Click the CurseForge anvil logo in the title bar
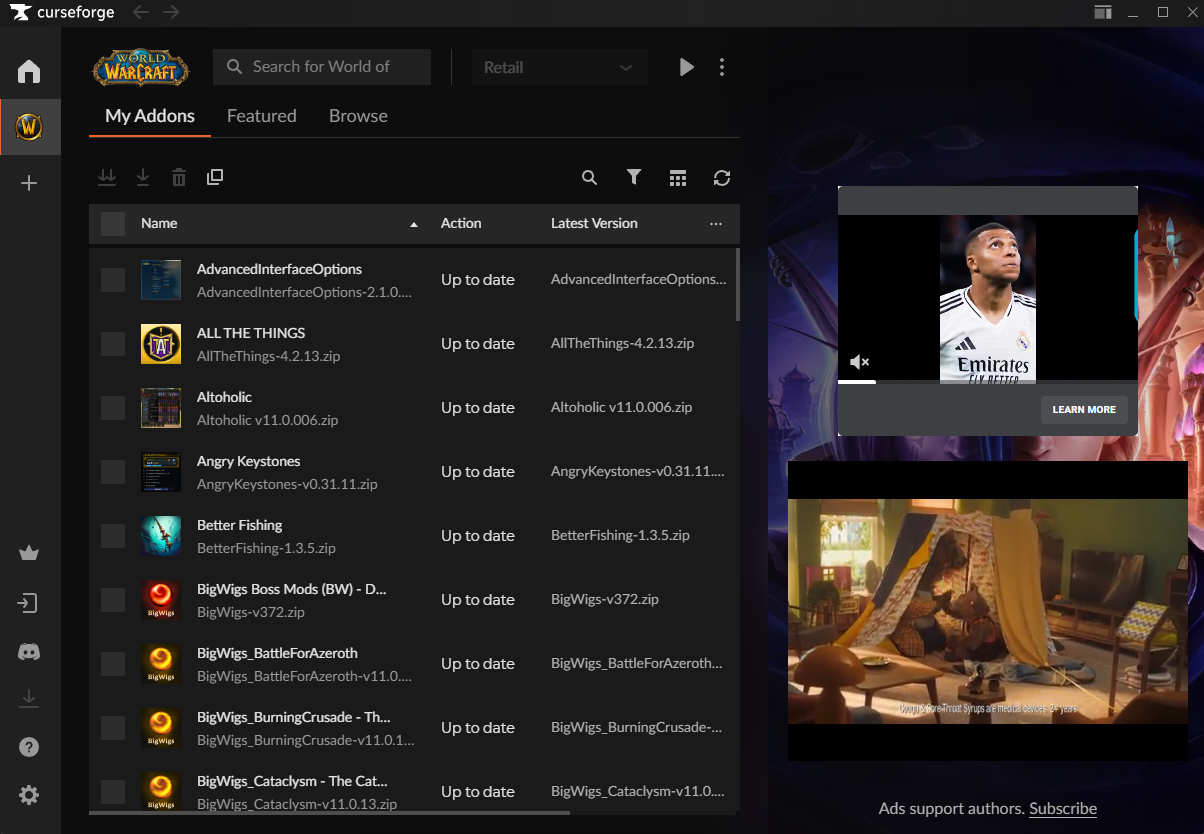This screenshot has height=834, width=1204. click(x=21, y=12)
